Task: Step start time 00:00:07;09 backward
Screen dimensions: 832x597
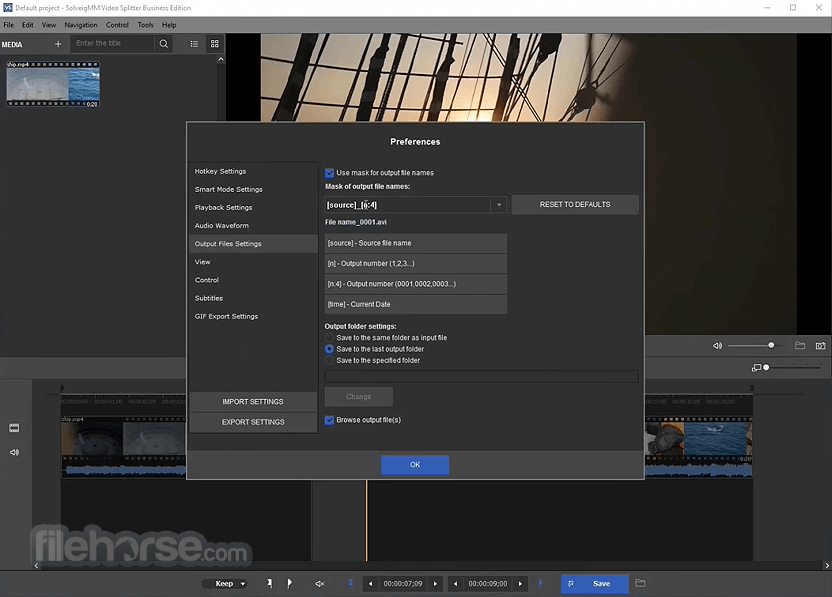Action: pos(370,584)
